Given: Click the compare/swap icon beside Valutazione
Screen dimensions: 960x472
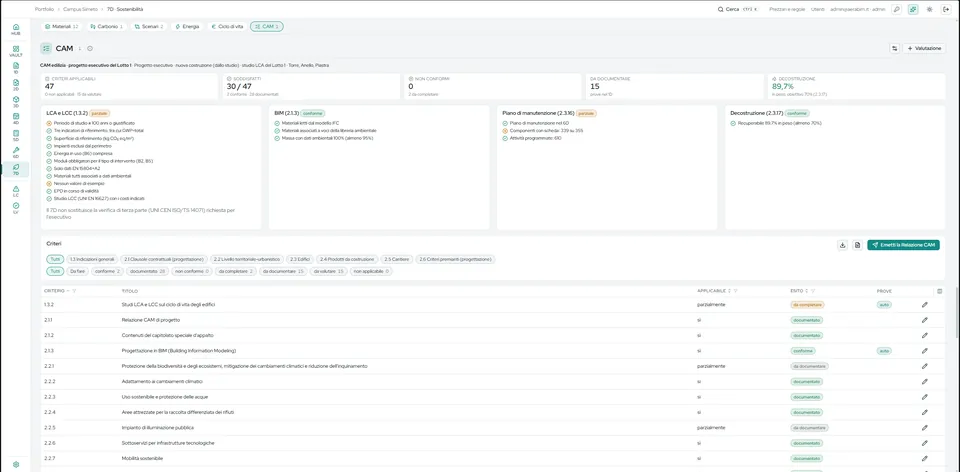Looking at the screenshot, I should pos(894,48).
